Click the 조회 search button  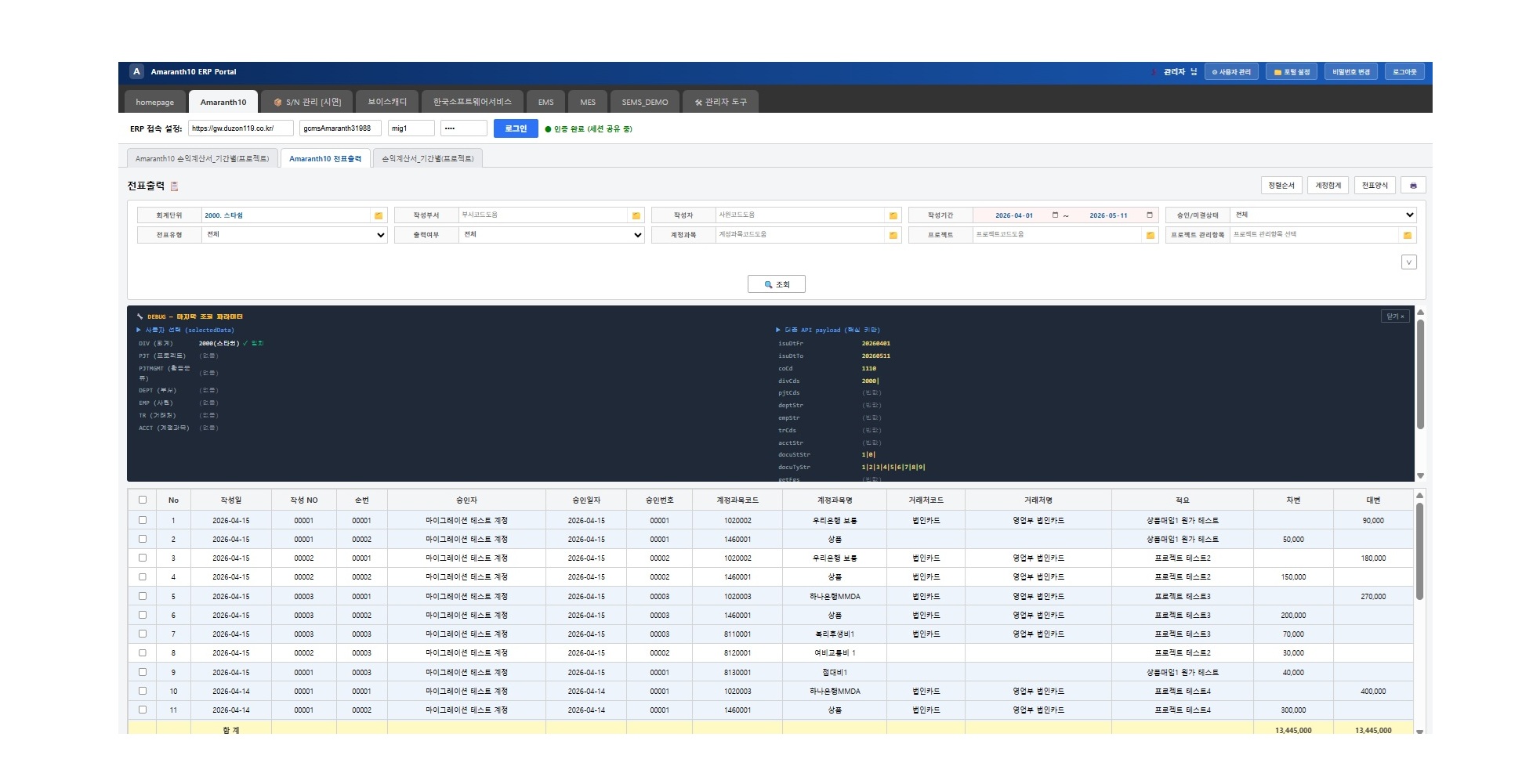tap(776, 284)
